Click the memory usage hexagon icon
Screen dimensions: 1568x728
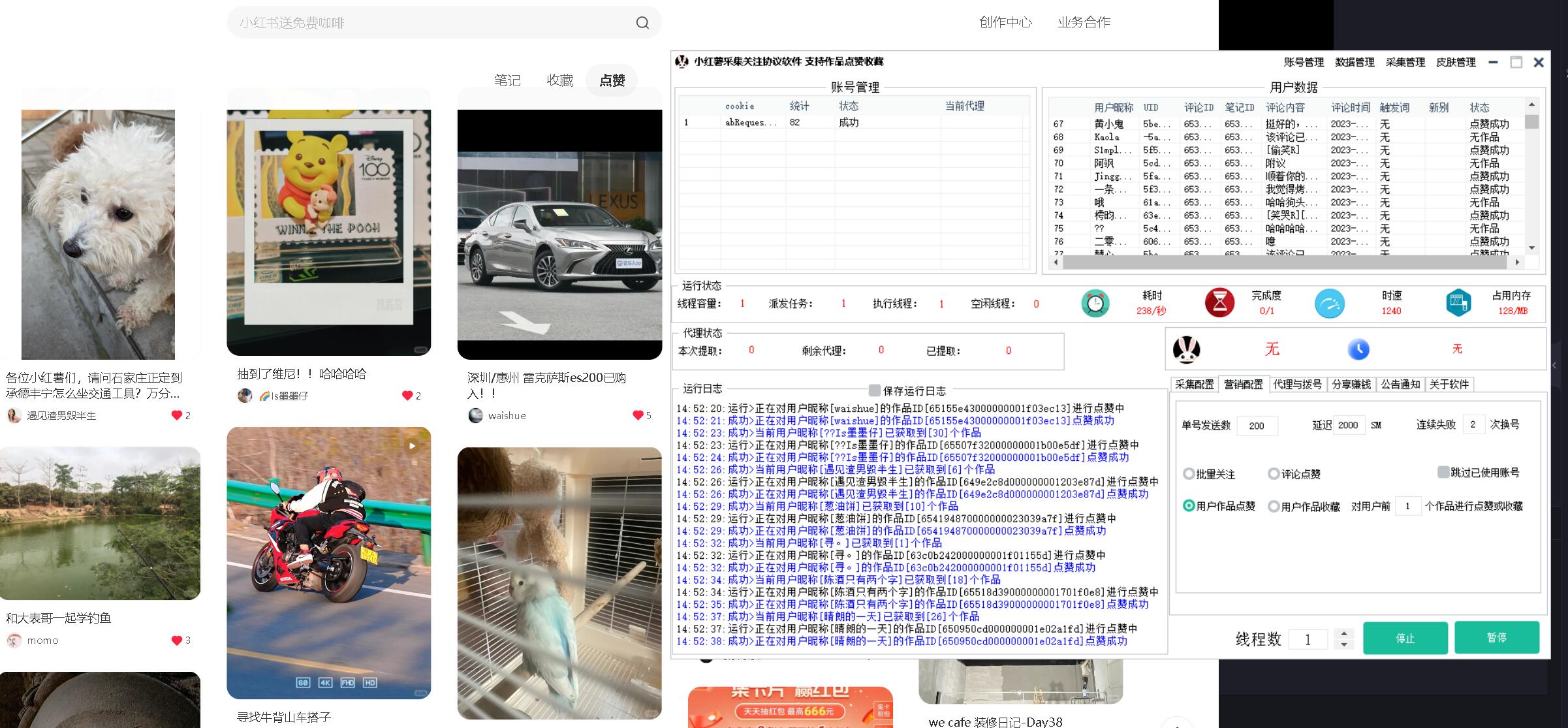(1458, 303)
